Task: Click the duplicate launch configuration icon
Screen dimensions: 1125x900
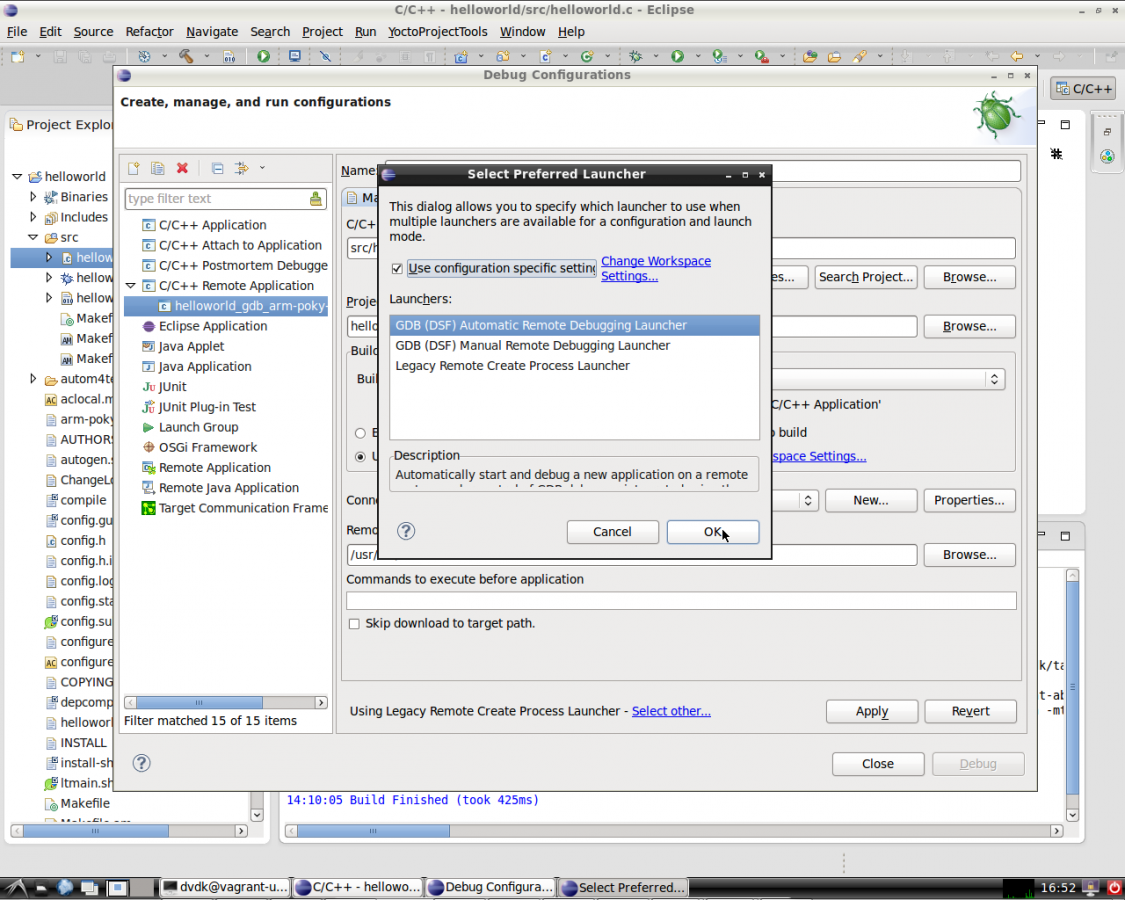Action: [x=157, y=168]
